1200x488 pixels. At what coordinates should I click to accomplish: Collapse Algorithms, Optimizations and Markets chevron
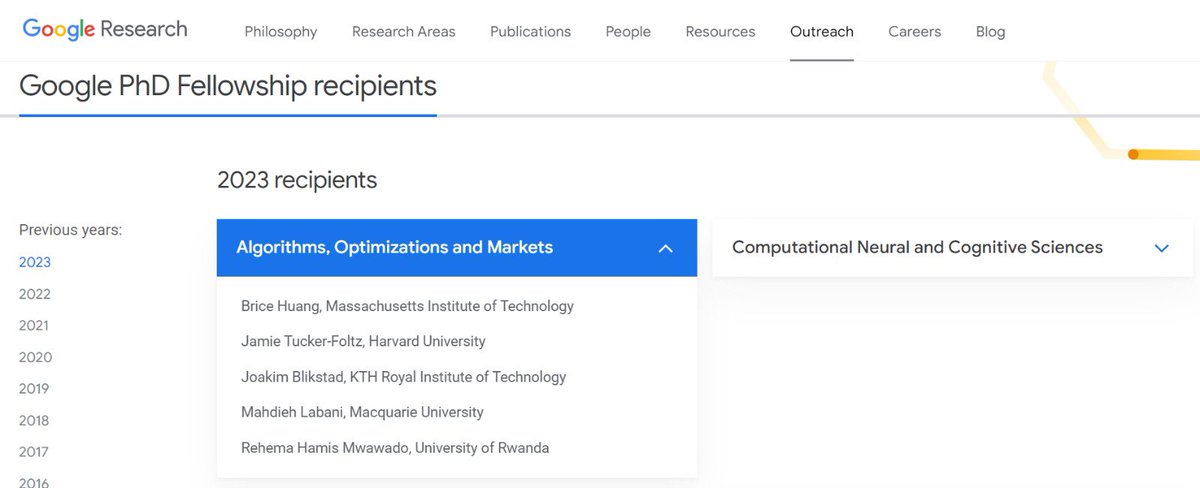[x=665, y=248]
